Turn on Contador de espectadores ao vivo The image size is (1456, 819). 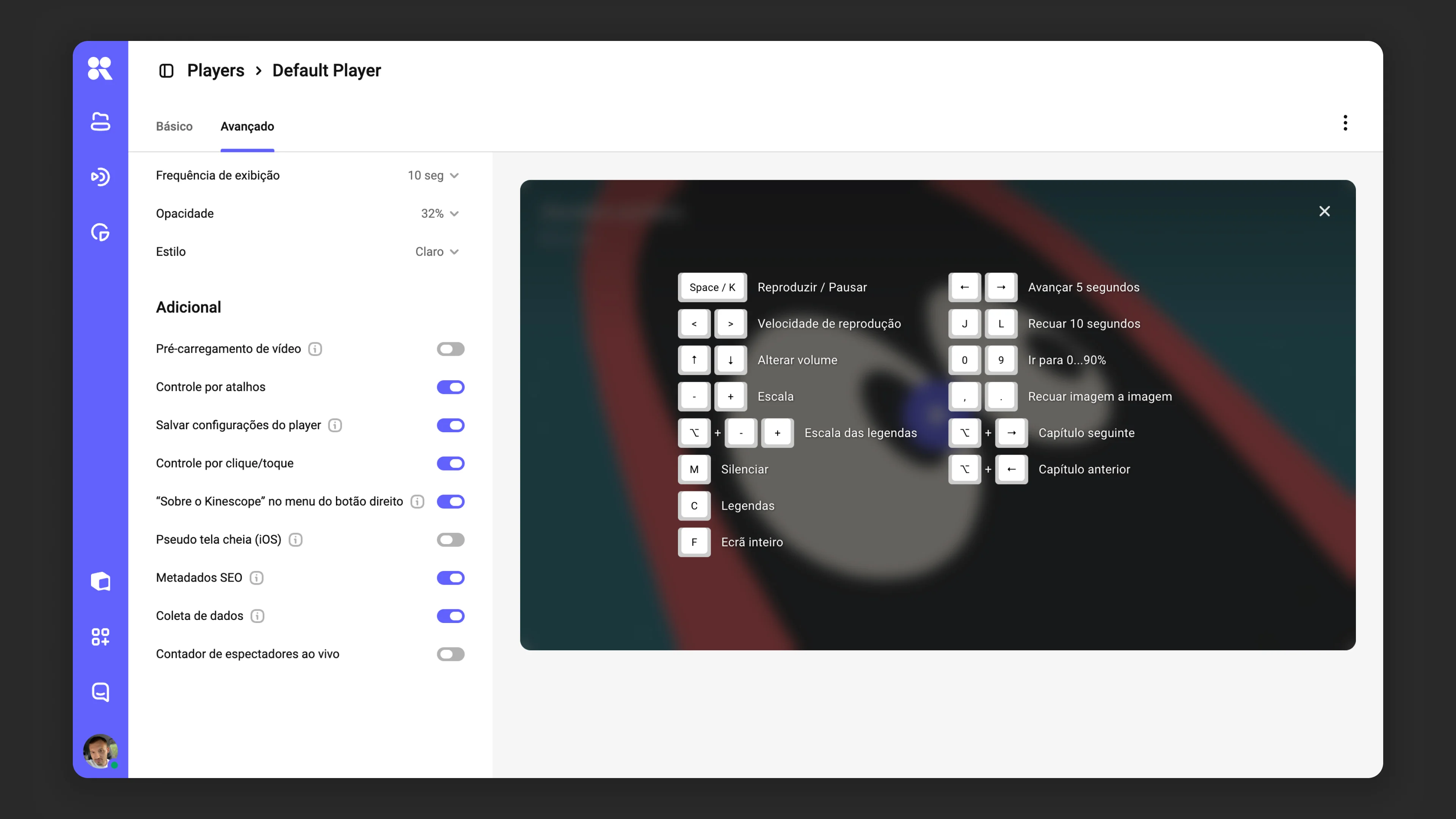(x=450, y=654)
